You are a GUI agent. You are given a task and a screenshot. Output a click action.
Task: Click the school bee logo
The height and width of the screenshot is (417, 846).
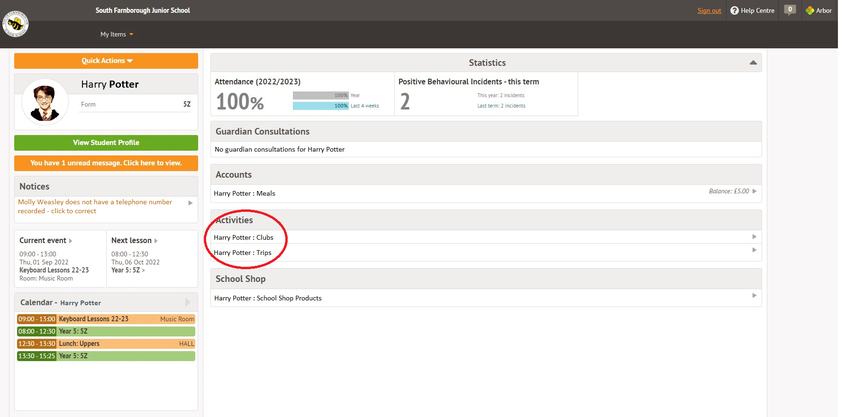(16, 25)
